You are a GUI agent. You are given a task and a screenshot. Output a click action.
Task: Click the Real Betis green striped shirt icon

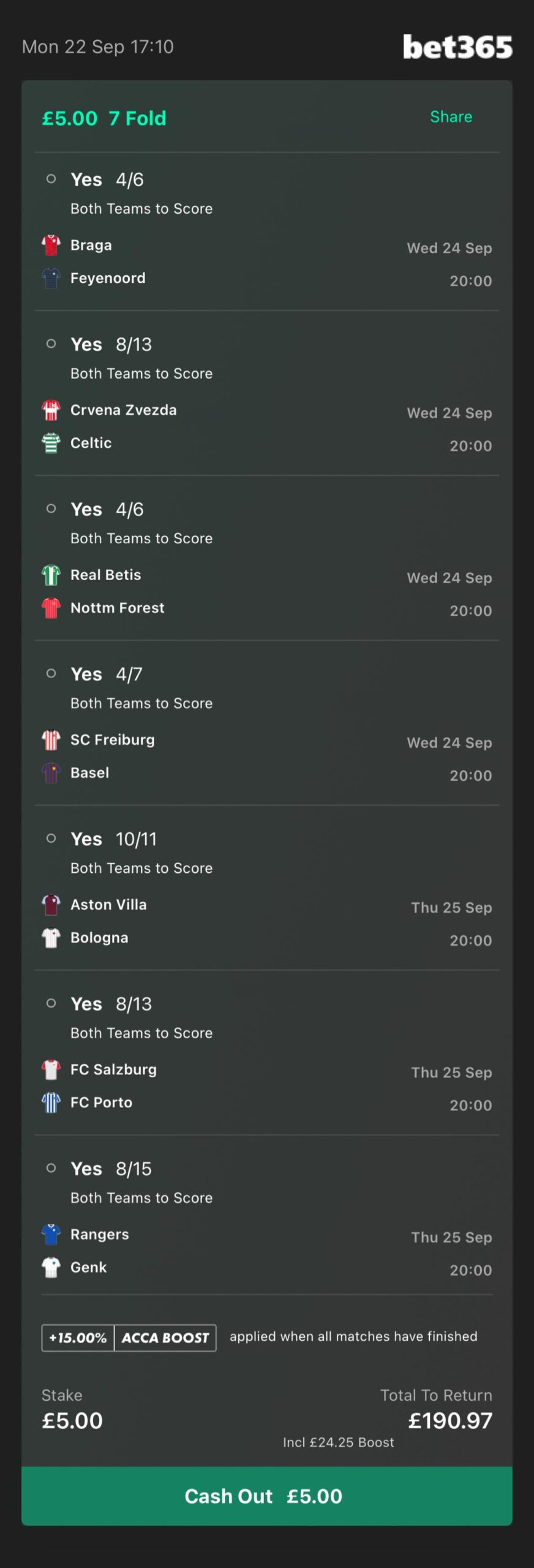point(51,575)
